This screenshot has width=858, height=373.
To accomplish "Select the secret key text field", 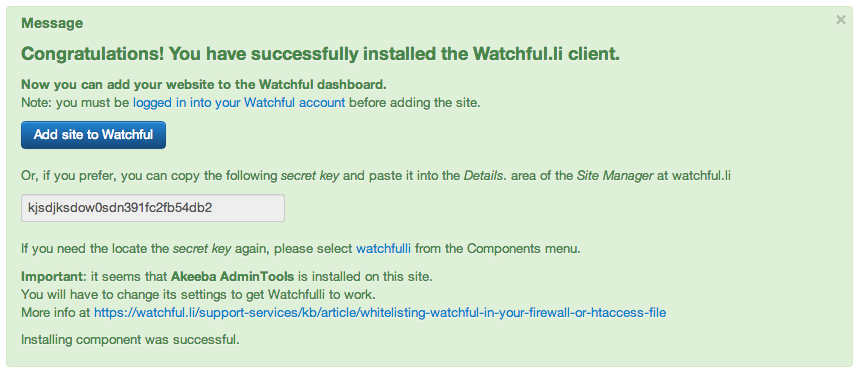I will coord(153,208).
